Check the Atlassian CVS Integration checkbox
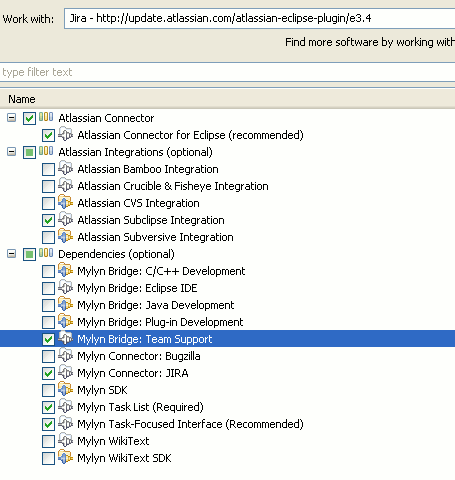 coord(48,203)
